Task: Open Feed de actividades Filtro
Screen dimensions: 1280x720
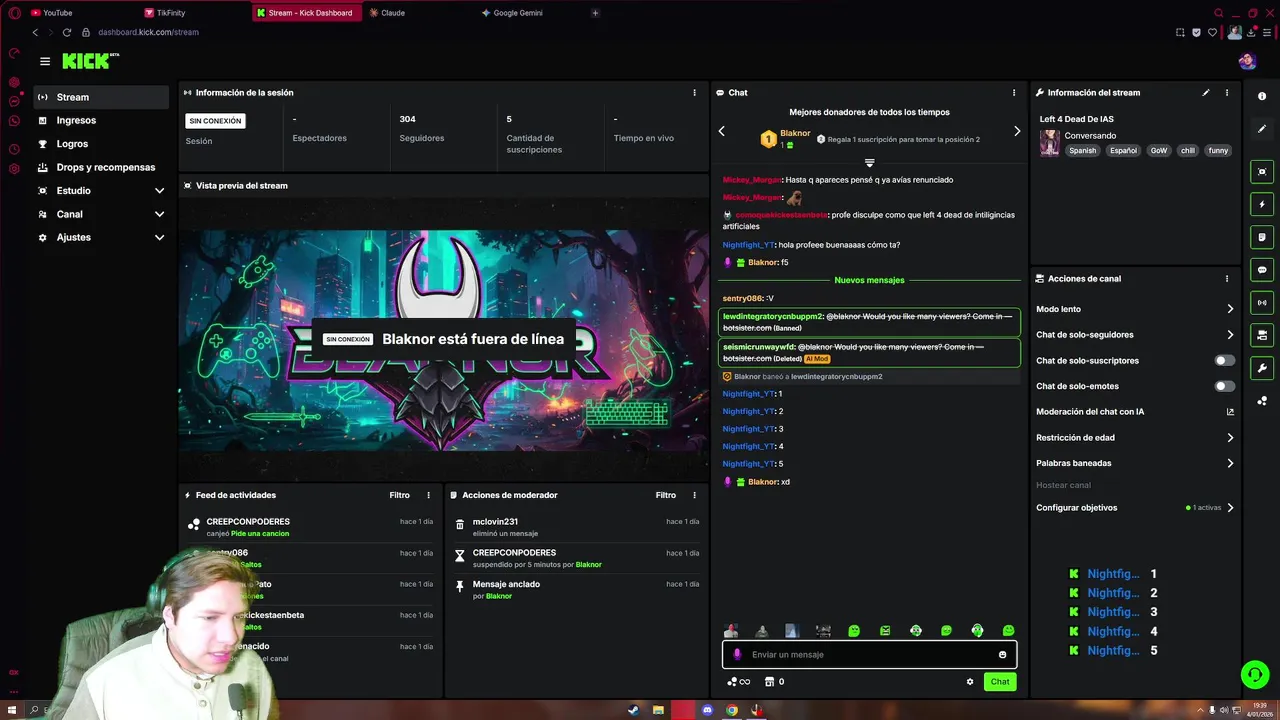Action: pyautogui.click(x=399, y=495)
